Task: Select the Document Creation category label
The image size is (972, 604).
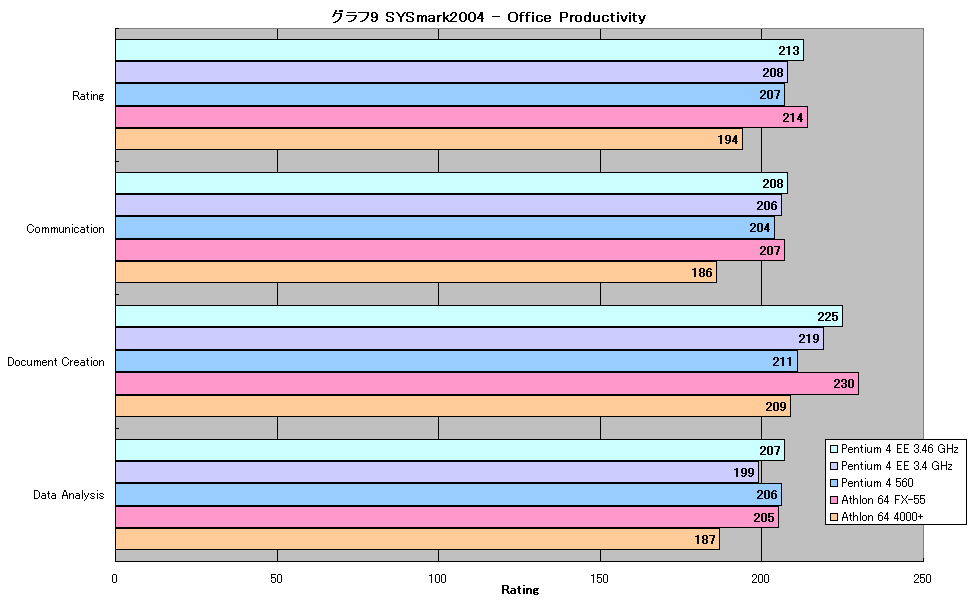Action: click(56, 362)
